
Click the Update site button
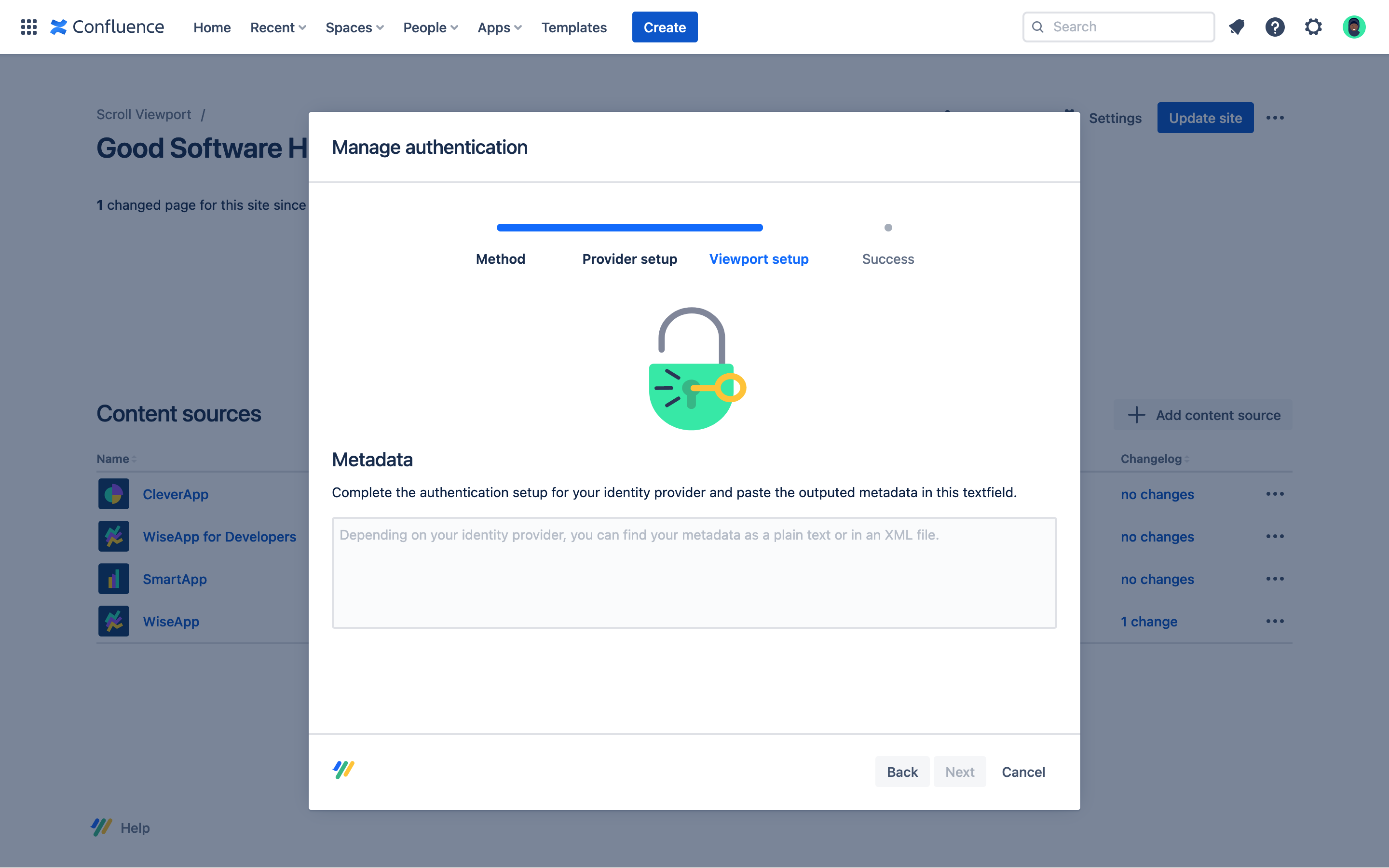click(1205, 117)
